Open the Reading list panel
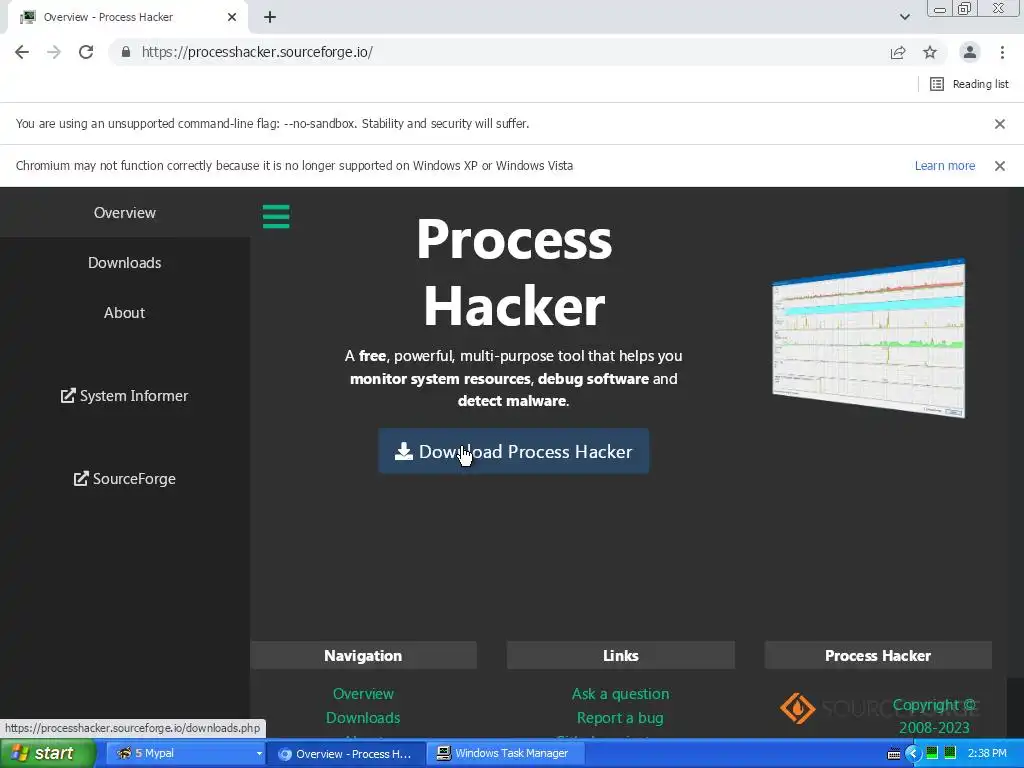This screenshot has height=768, width=1024. [969, 84]
